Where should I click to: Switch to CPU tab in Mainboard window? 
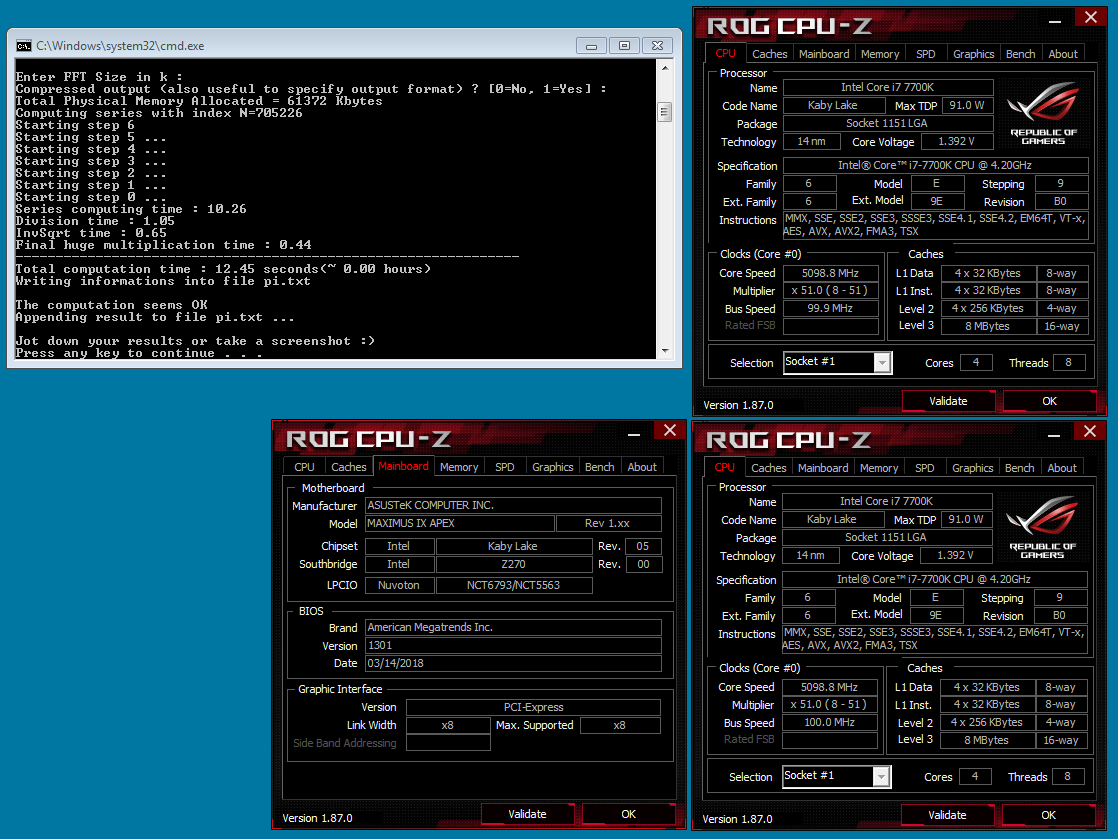tap(304, 467)
